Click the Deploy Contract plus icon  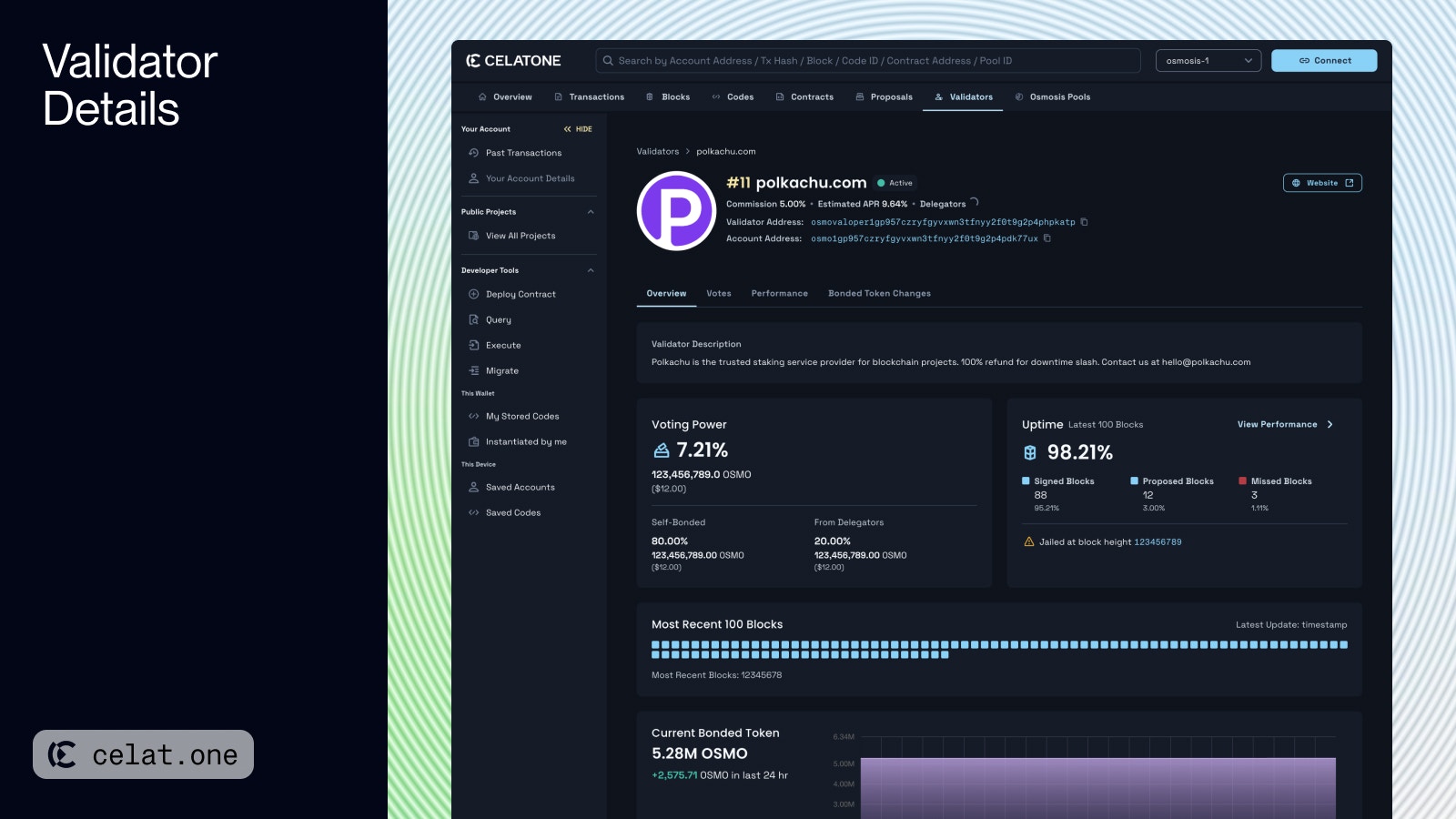(473, 294)
